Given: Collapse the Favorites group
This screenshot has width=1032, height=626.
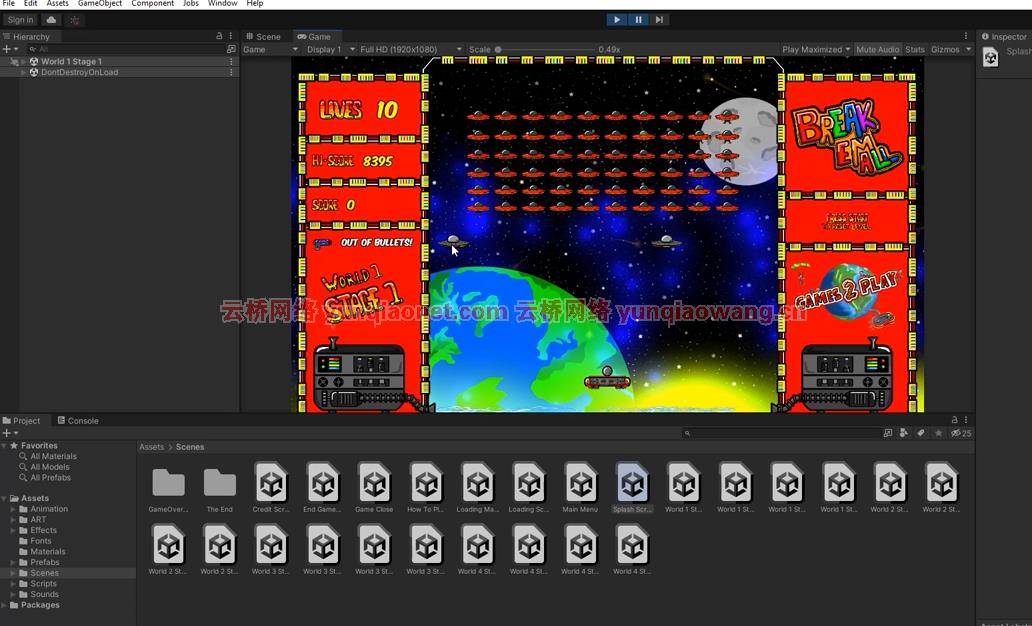Looking at the screenshot, I should (4, 446).
